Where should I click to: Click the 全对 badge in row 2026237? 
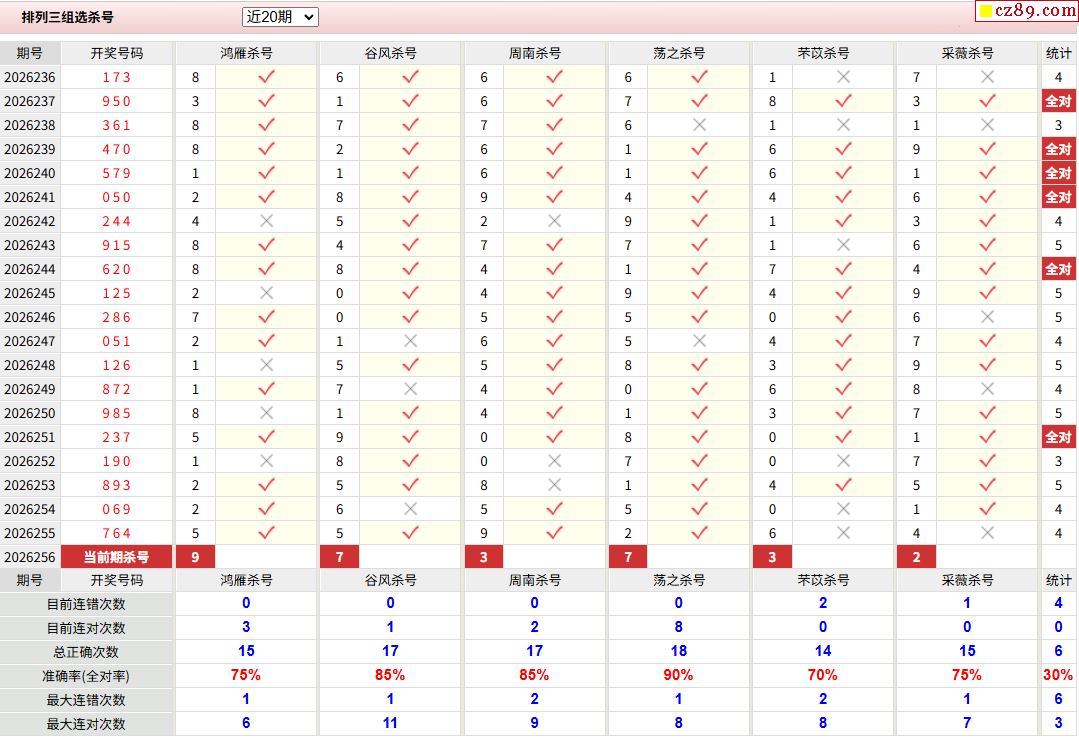(1058, 101)
